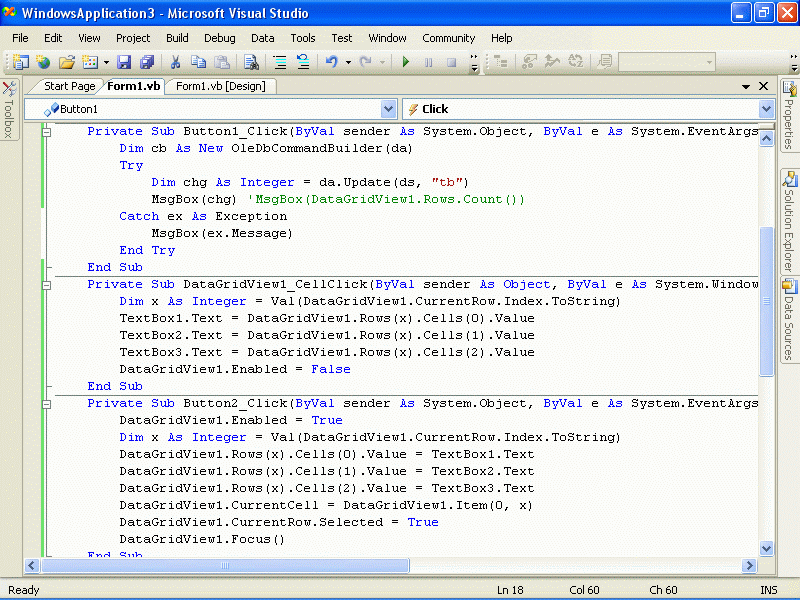The height and width of the screenshot is (600, 800).
Task: Expand the Redo history dropdown arrow
Action: click(382, 62)
